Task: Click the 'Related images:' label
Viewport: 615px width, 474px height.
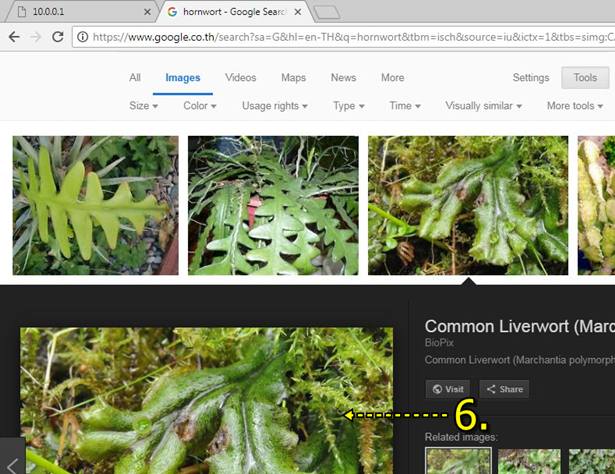Action: click(x=461, y=437)
